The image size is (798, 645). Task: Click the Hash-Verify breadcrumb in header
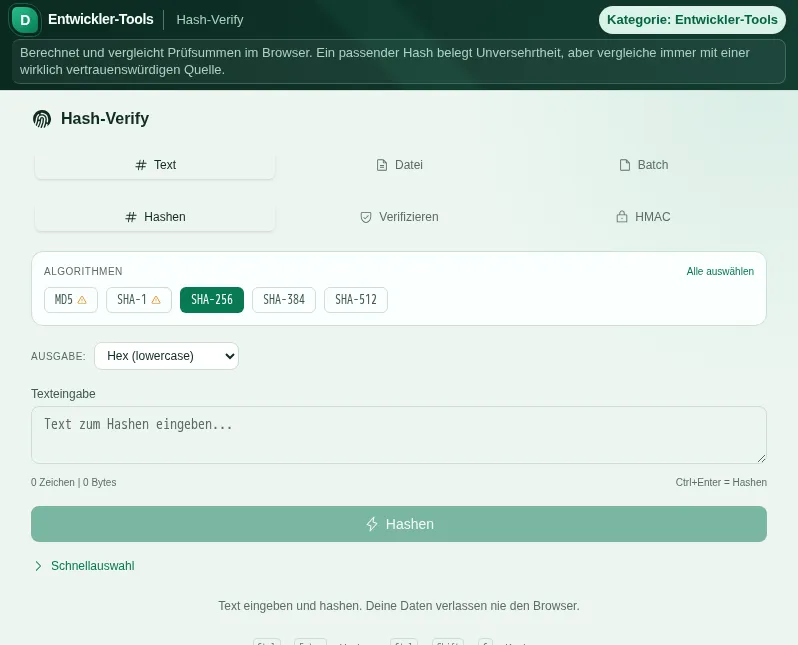(210, 20)
